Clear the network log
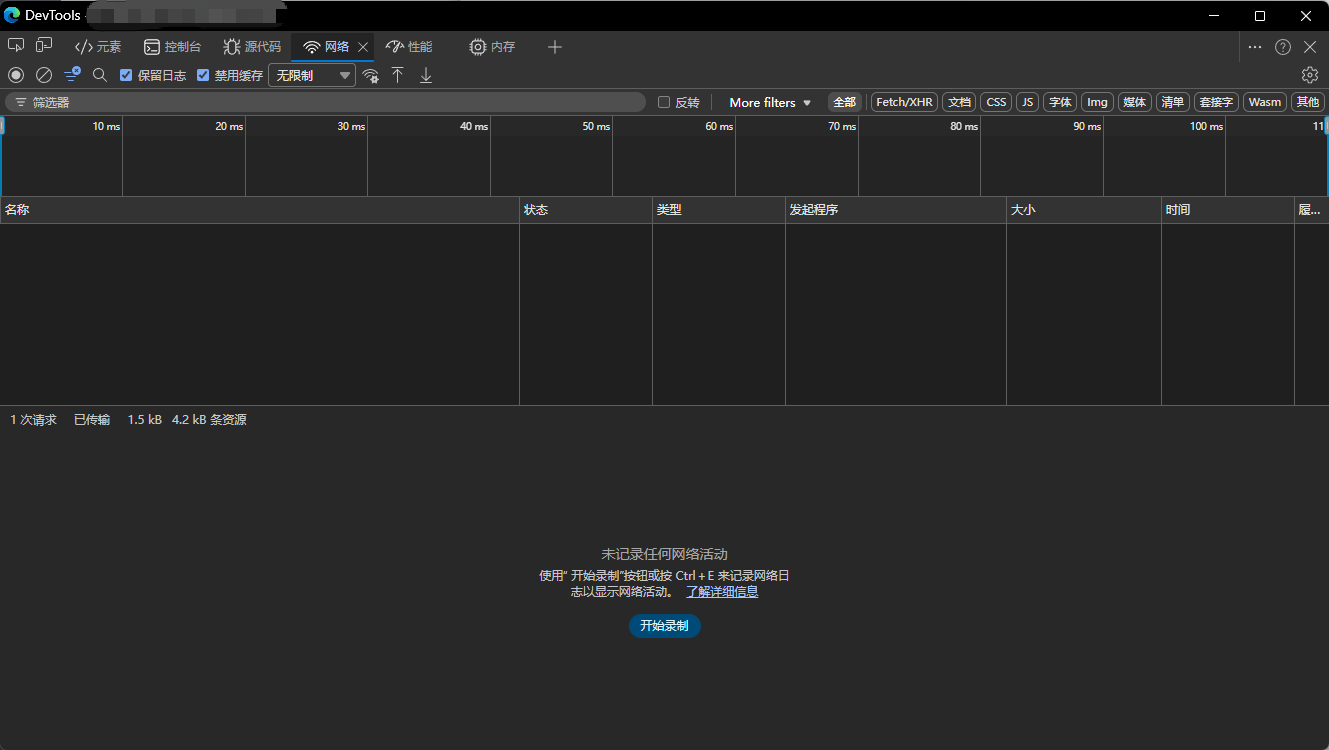This screenshot has width=1329, height=750. click(x=43, y=75)
